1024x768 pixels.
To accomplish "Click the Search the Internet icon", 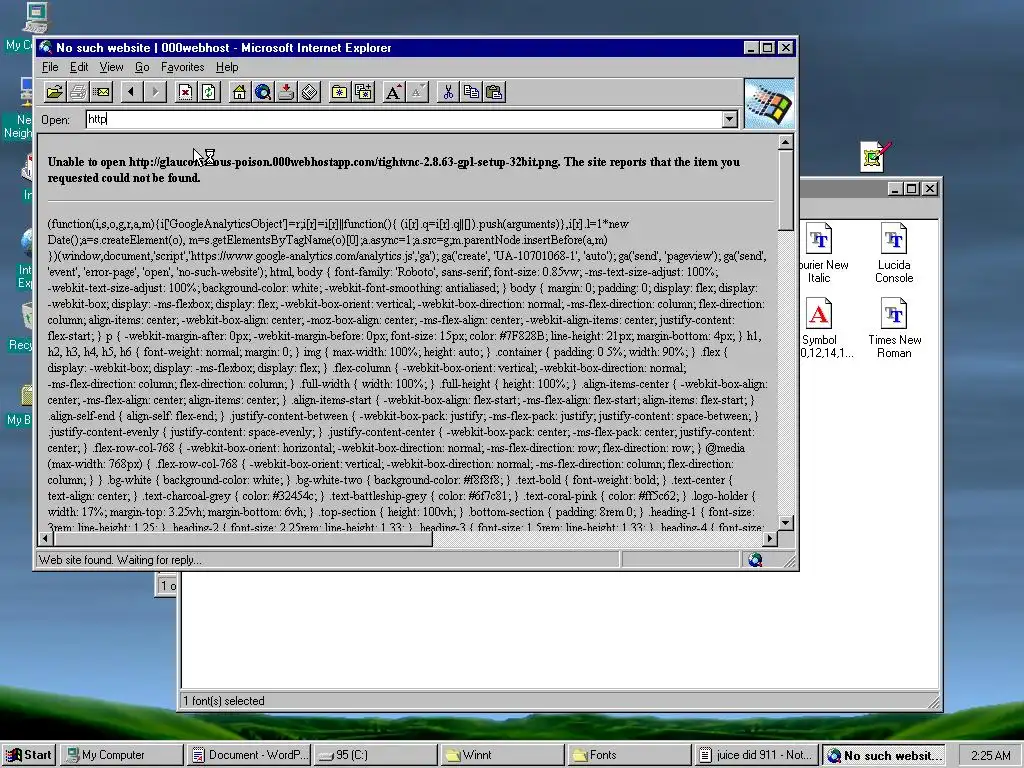I will (263, 92).
